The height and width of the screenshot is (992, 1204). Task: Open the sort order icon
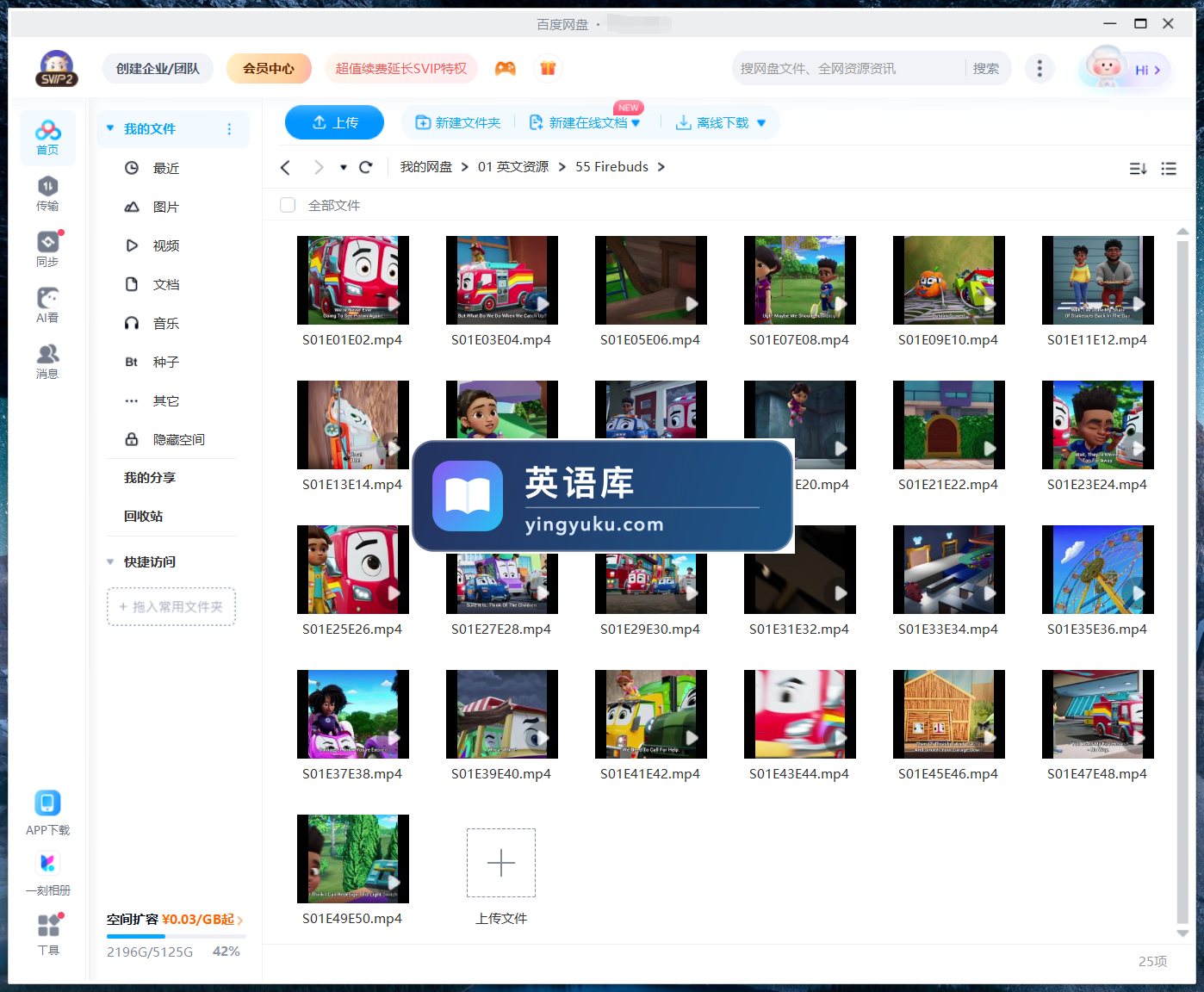click(x=1138, y=169)
